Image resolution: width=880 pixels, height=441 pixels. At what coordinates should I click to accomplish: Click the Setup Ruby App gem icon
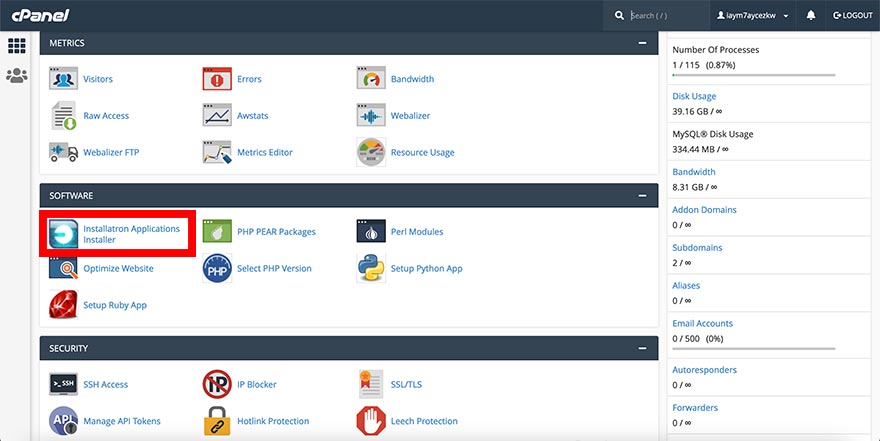pos(63,305)
